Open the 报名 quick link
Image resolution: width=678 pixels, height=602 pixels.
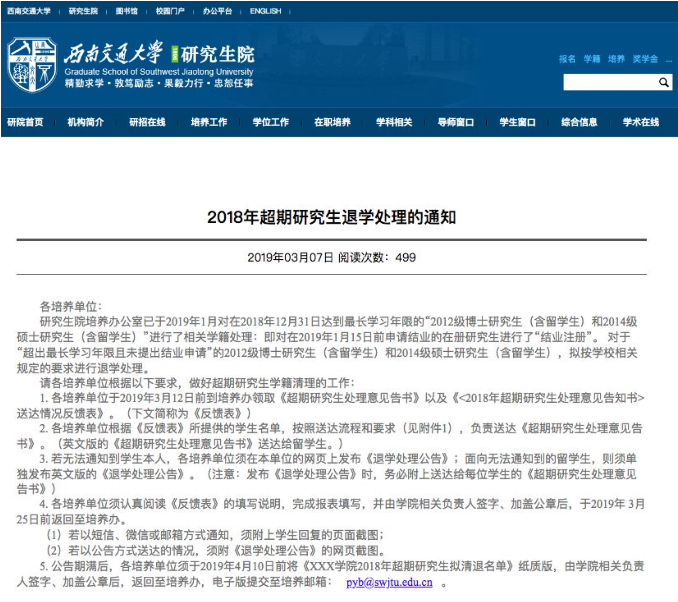(x=567, y=59)
